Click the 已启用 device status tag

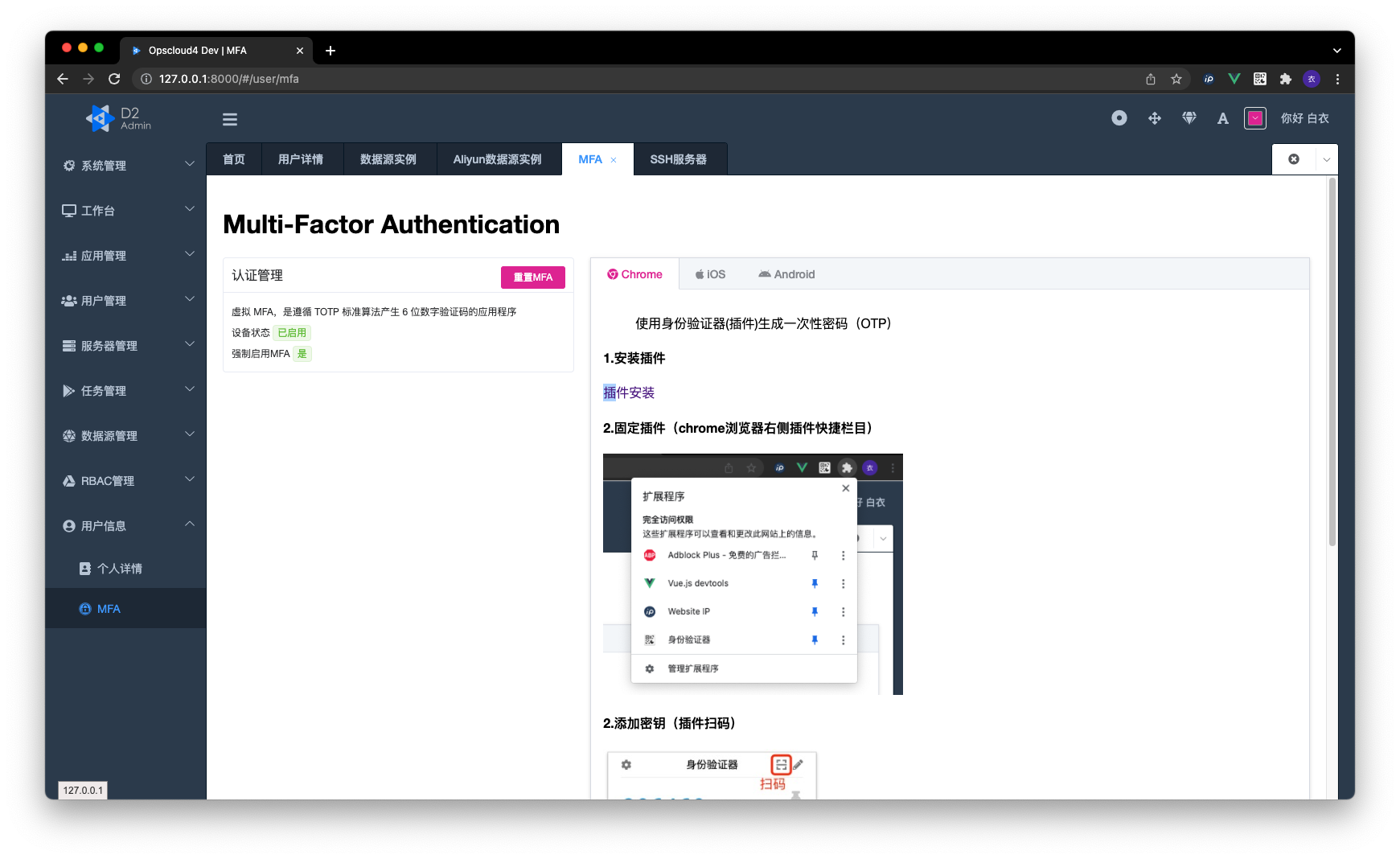[x=292, y=332]
